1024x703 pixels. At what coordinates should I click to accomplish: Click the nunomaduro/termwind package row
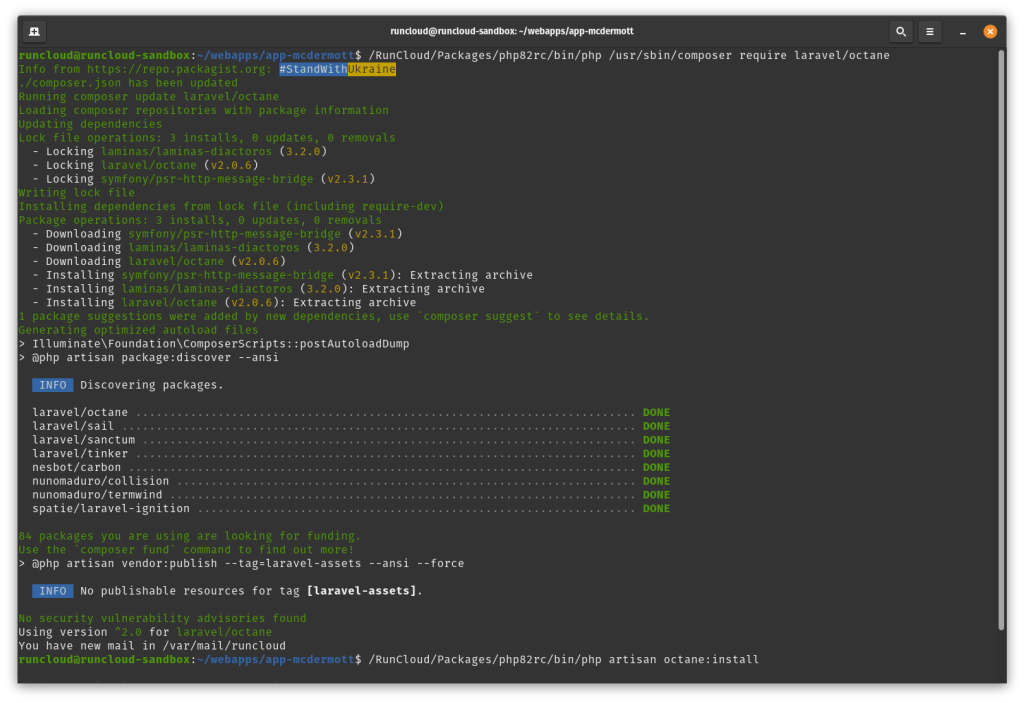pos(351,495)
